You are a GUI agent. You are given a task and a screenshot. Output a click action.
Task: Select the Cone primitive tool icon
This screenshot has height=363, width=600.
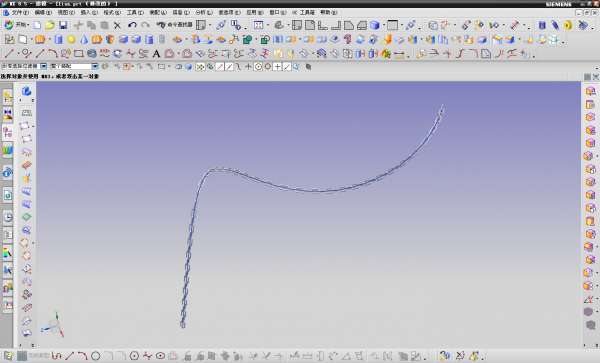84,39
